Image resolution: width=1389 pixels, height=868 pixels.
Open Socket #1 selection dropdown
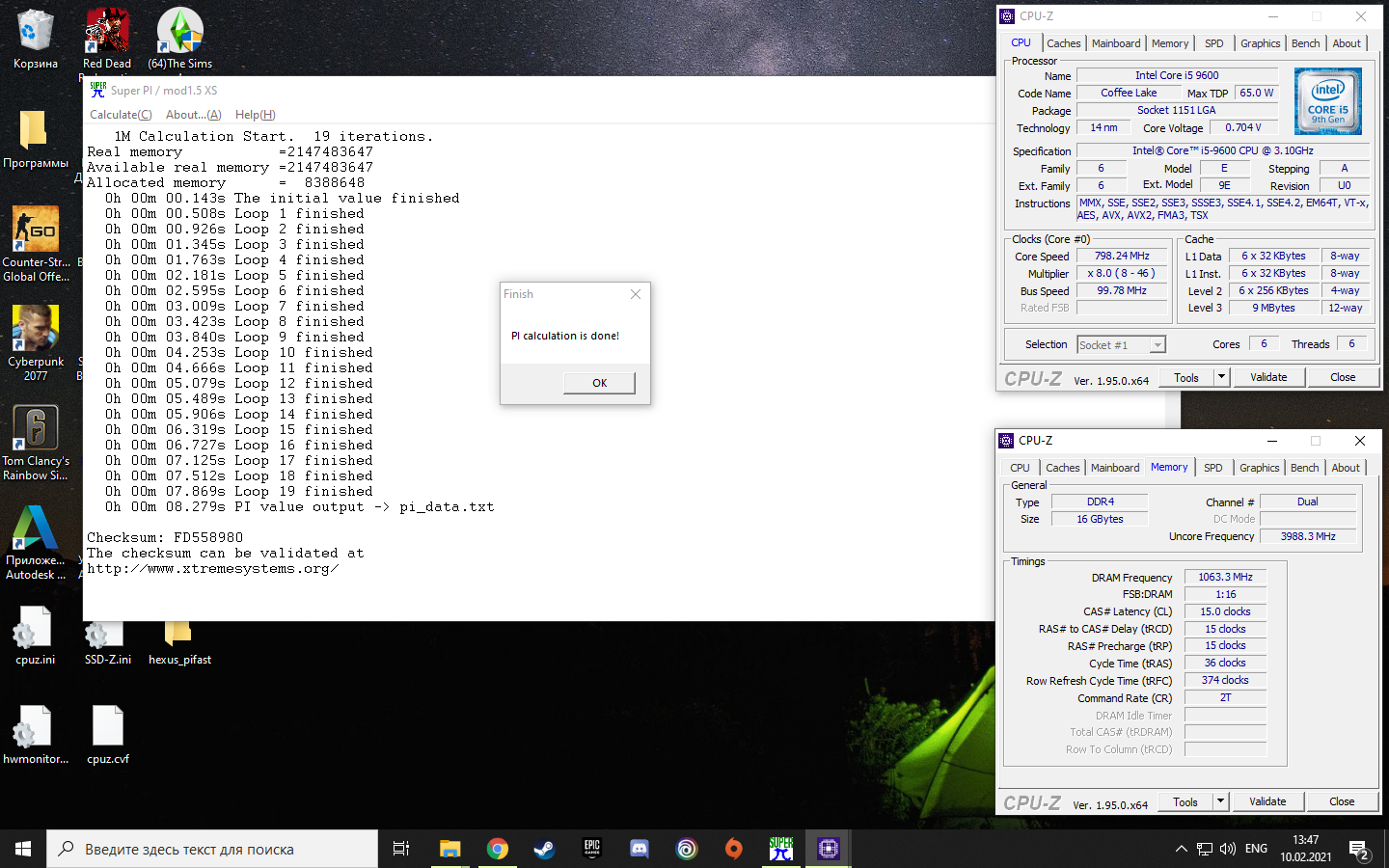pyautogui.click(x=1122, y=344)
